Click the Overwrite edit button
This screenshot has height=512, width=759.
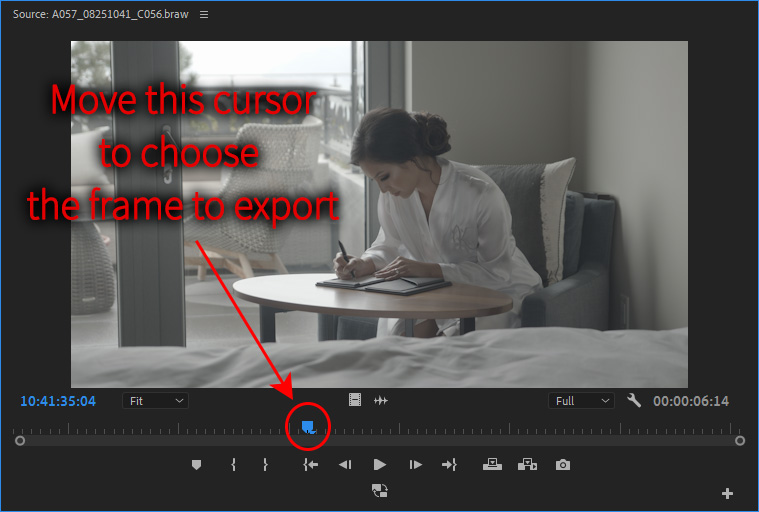(527, 465)
